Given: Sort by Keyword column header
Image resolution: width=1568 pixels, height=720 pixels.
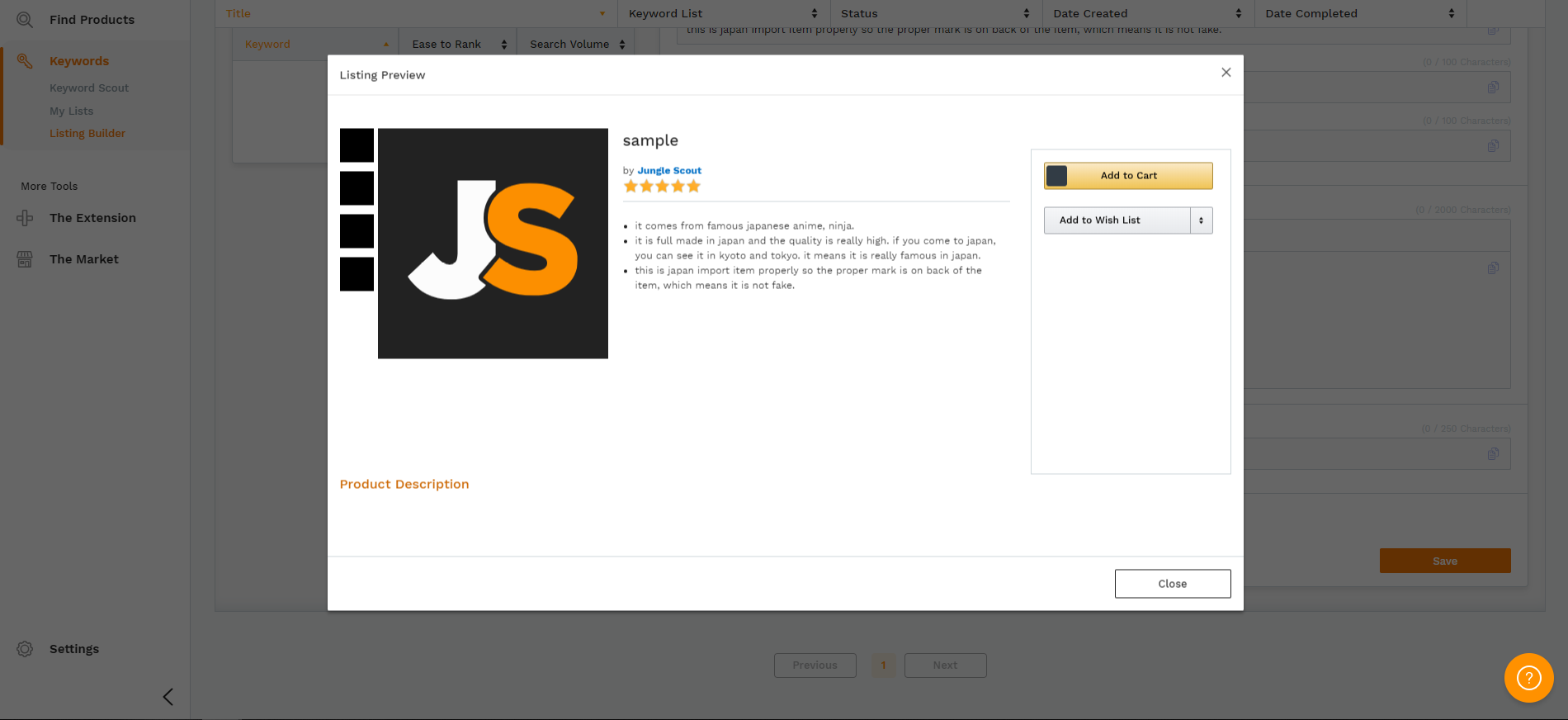Looking at the screenshot, I should (316, 45).
